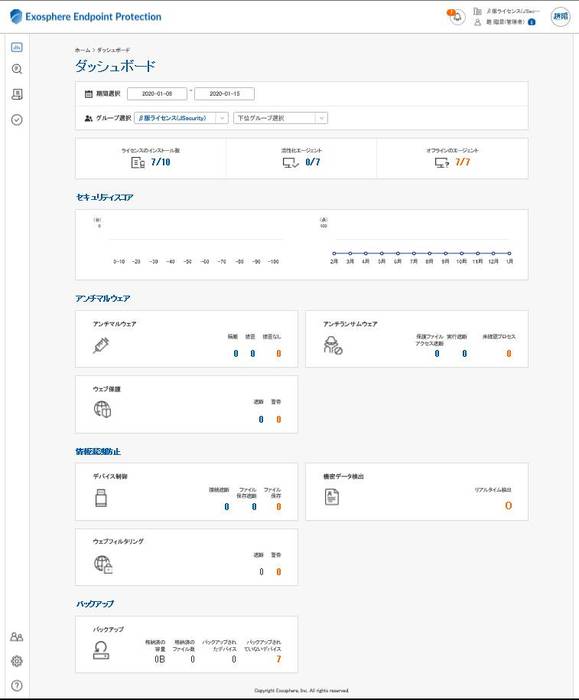
Task: Open the user management sidebar icon
Action: pos(17,637)
